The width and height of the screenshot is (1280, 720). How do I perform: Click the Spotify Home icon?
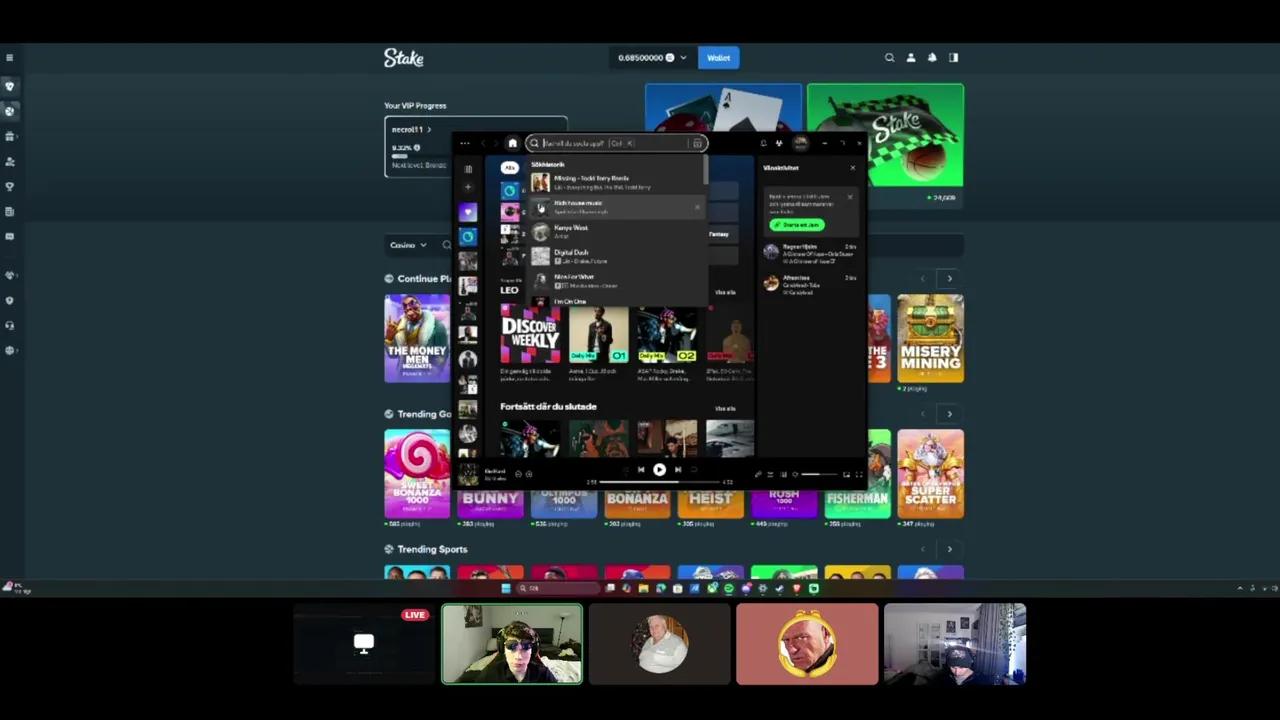tap(513, 143)
